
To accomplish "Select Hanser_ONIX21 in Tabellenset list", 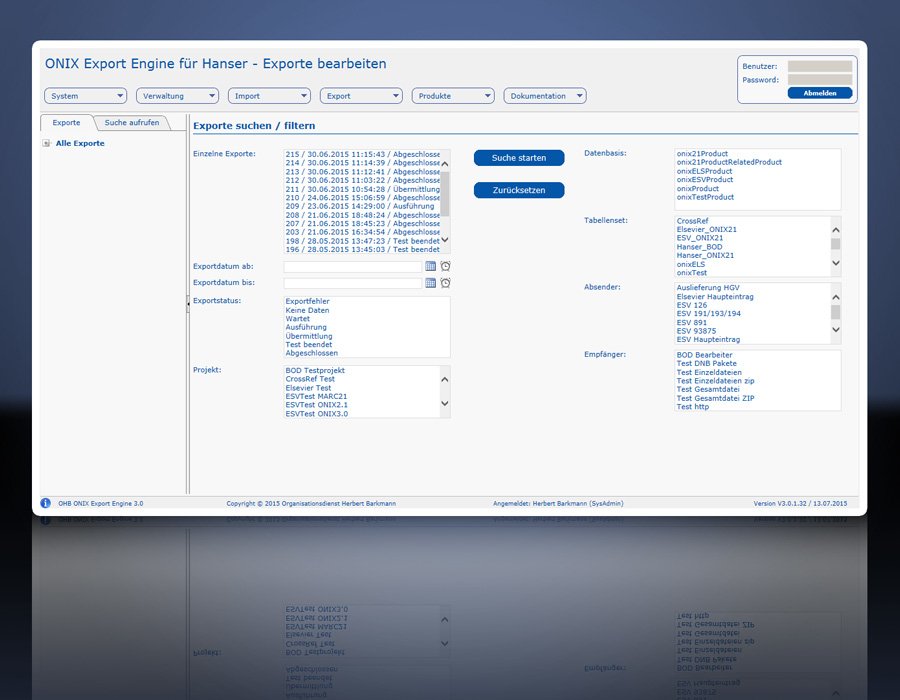I will (705, 255).
